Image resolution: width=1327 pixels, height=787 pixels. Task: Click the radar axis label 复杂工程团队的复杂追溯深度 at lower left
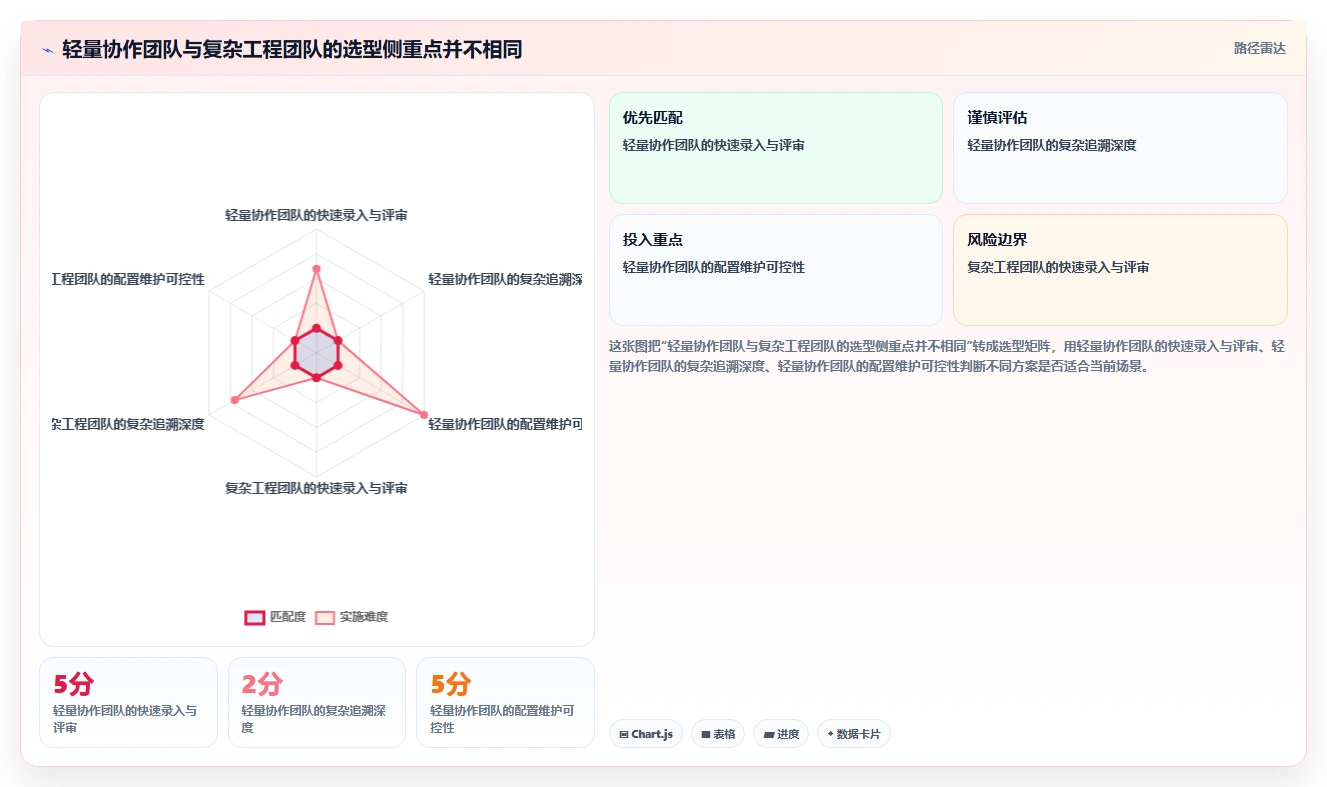tap(128, 424)
